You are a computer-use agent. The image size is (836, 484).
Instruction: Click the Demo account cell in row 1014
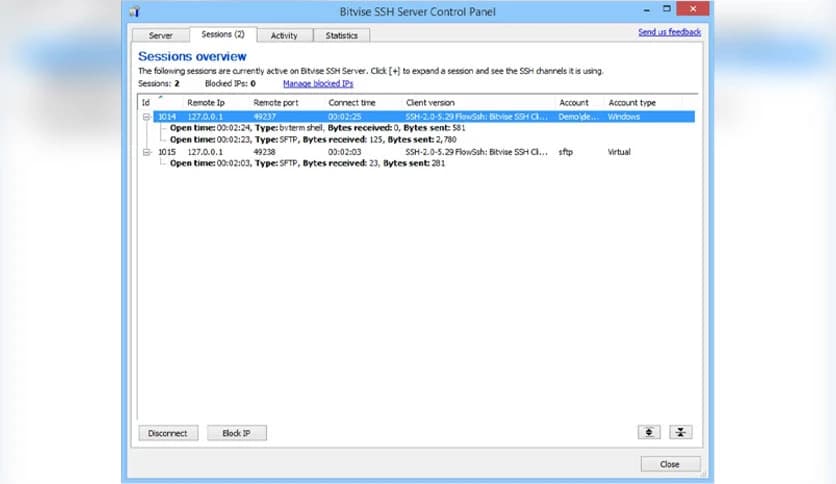point(577,117)
